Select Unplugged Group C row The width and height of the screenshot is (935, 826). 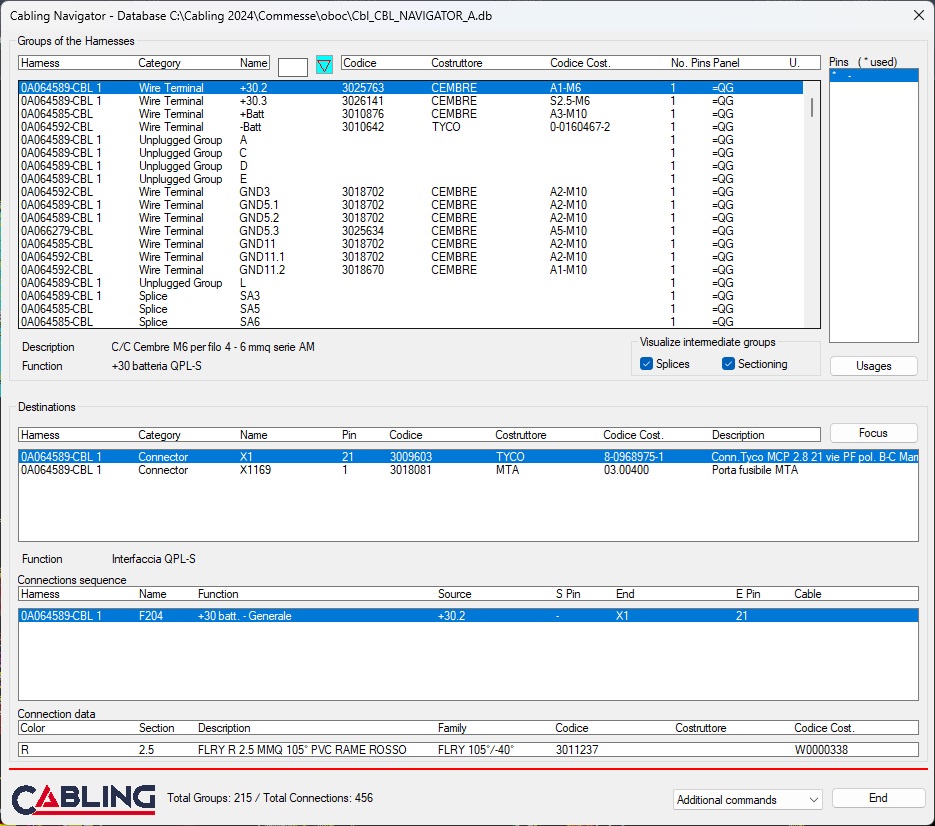click(x=411, y=153)
